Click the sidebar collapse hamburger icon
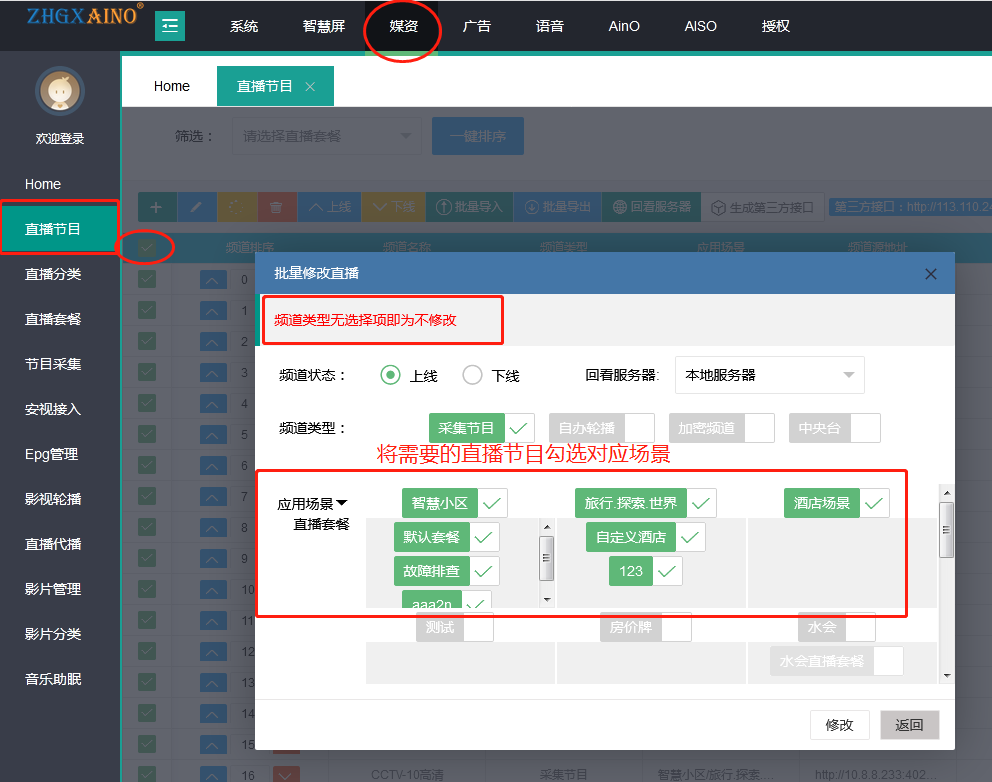Viewport: 992px width, 782px height. [x=170, y=26]
